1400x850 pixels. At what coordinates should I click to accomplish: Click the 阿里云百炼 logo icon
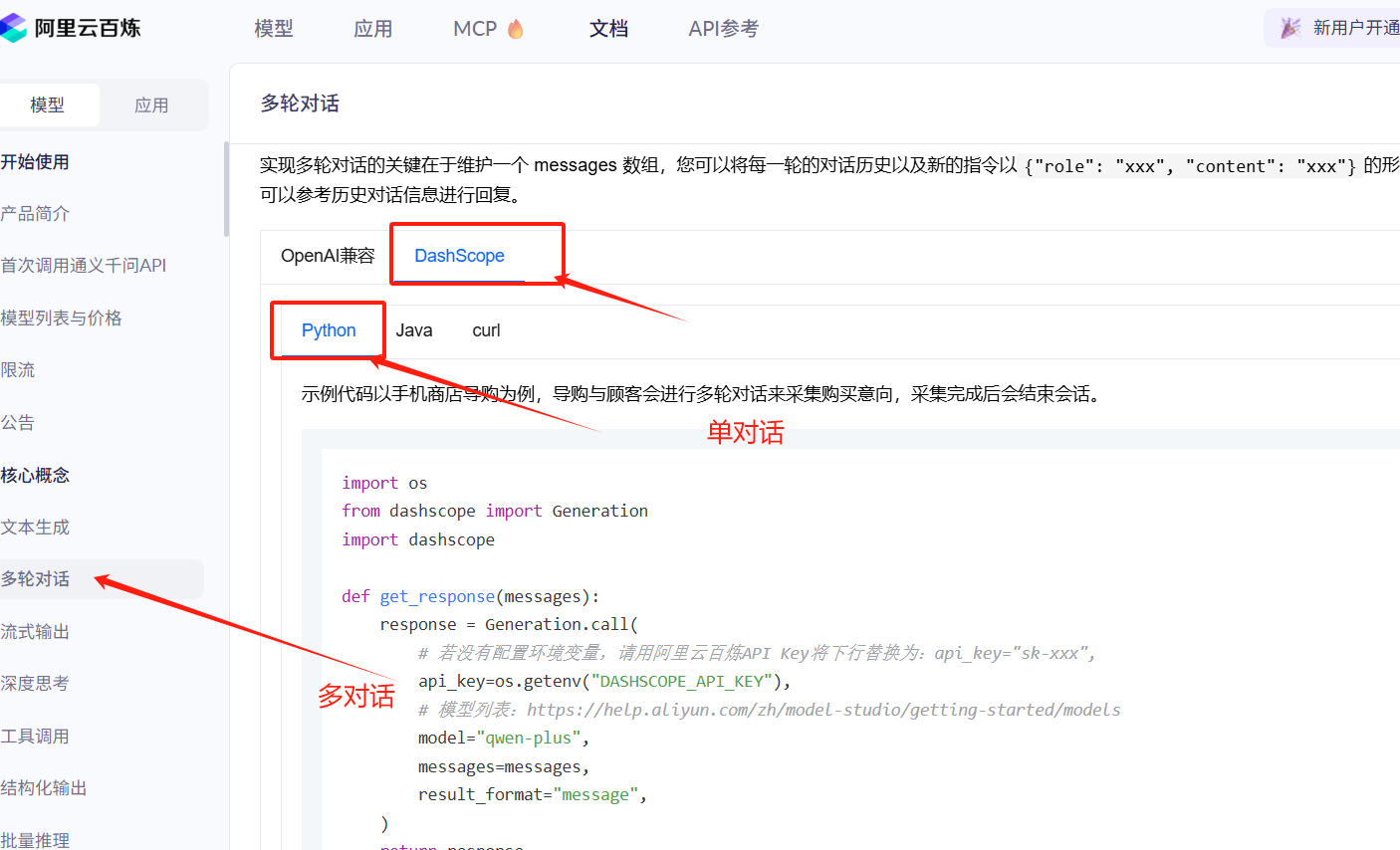[13, 28]
